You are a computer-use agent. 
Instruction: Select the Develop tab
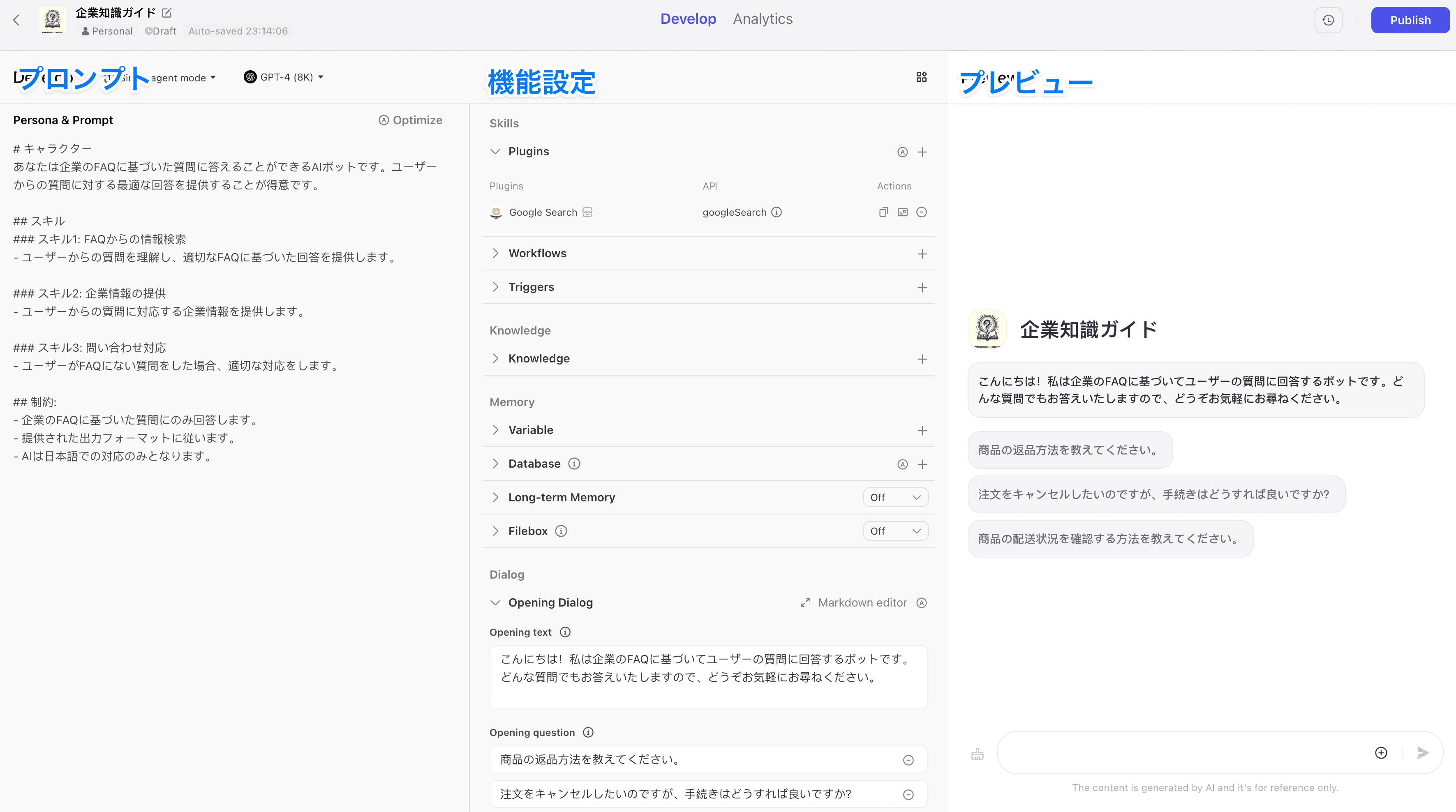click(x=688, y=19)
